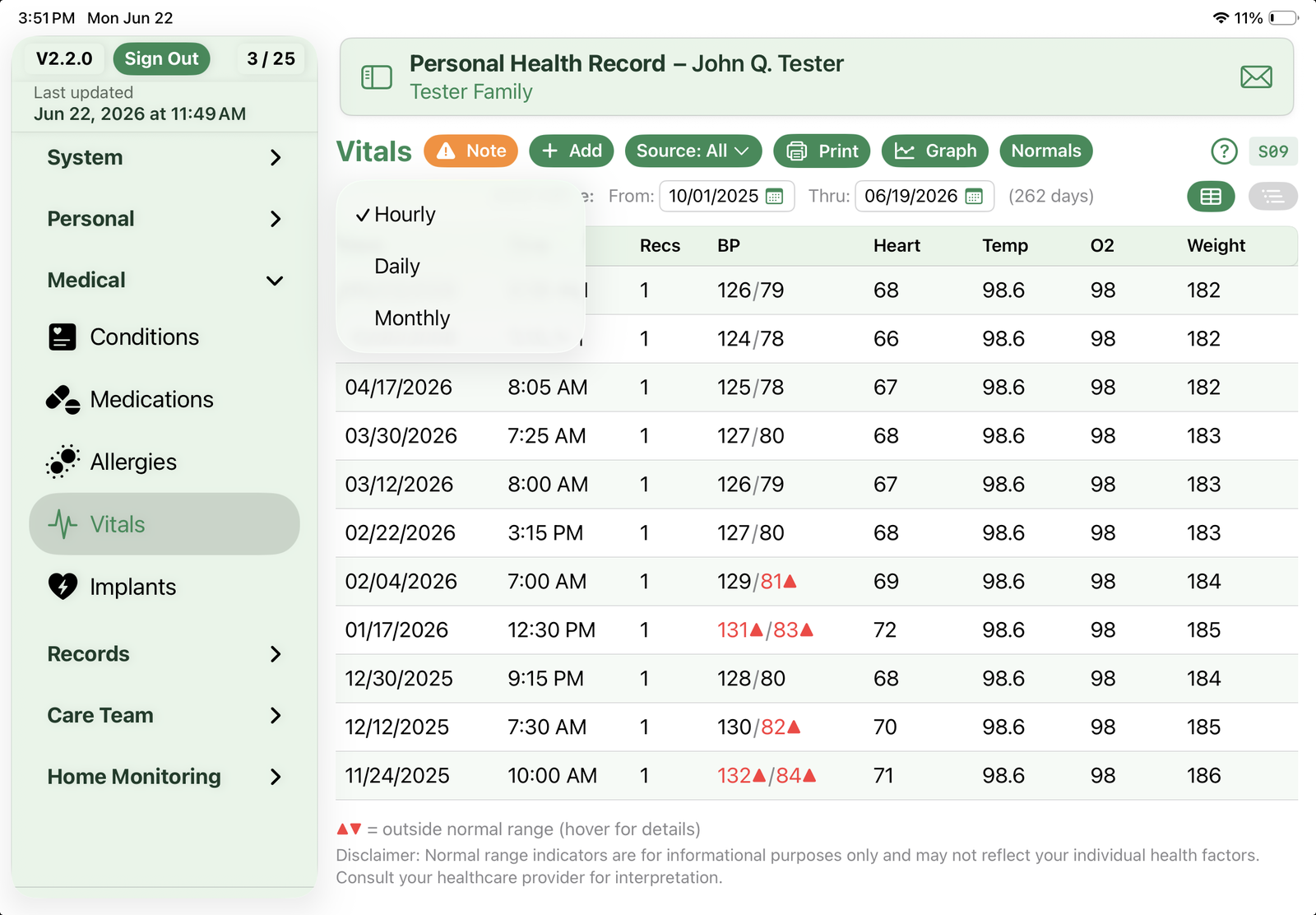Click the S09 screen code badge
The height and width of the screenshot is (915, 1316).
pos(1272,151)
